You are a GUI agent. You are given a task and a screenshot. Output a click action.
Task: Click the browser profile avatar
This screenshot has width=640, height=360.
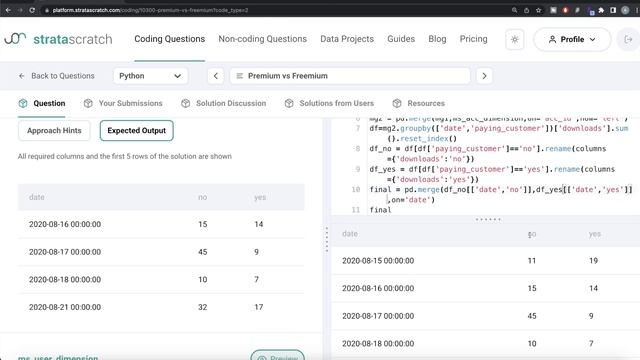pyautogui.click(x=625, y=10)
